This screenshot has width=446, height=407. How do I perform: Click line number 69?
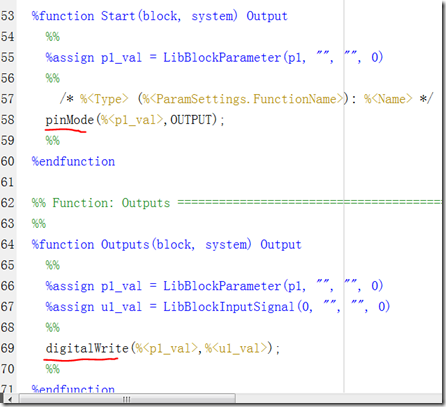point(8,348)
